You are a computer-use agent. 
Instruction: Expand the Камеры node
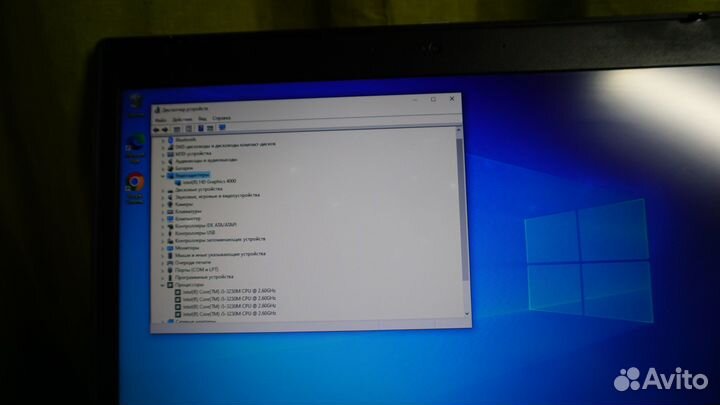click(x=163, y=204)
